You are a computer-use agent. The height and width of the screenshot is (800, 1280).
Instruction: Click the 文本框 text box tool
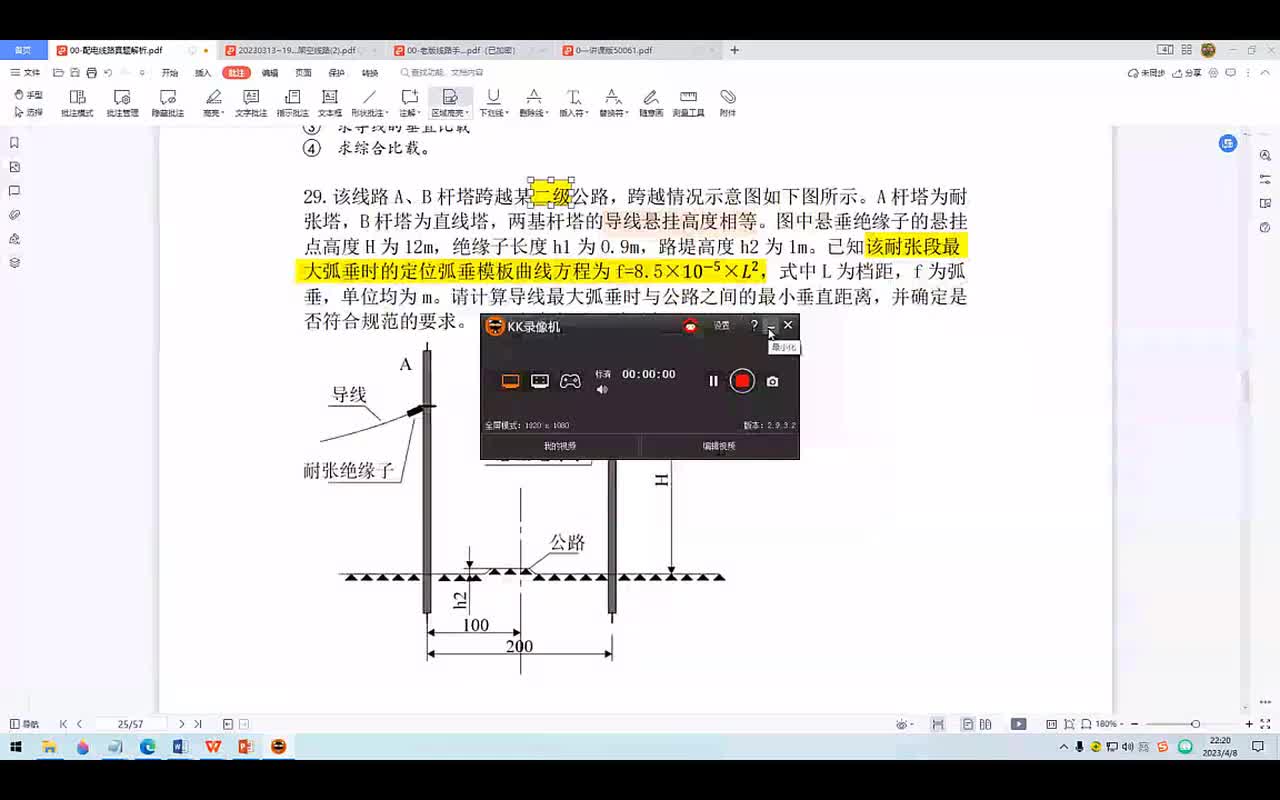329,102
